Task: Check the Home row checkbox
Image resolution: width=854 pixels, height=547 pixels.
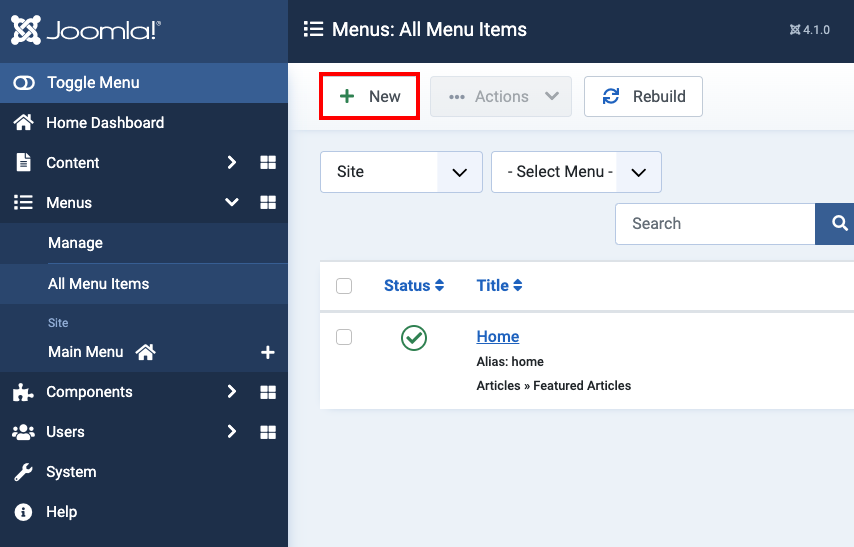Action: pyautogui.click(x=344, y=337)
